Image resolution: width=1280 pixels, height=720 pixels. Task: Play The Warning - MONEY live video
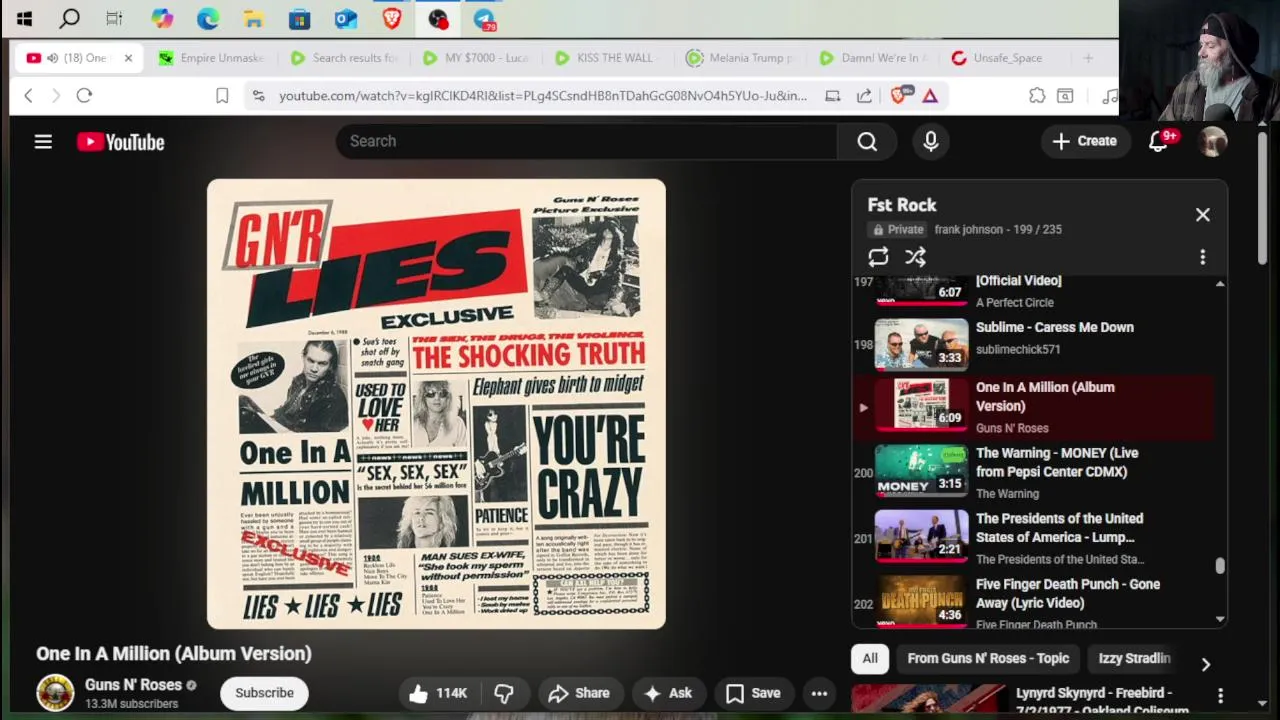(x=1034, y=472)
